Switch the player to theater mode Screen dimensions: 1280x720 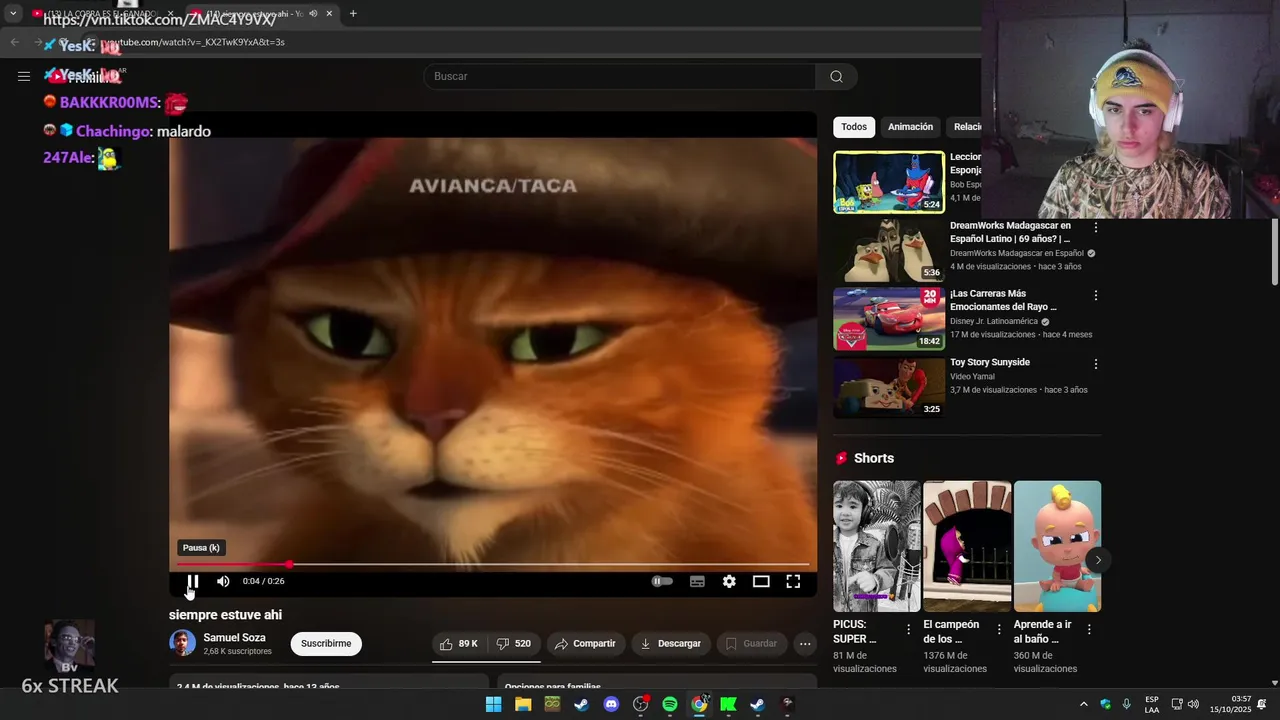(x=761, y=581)
